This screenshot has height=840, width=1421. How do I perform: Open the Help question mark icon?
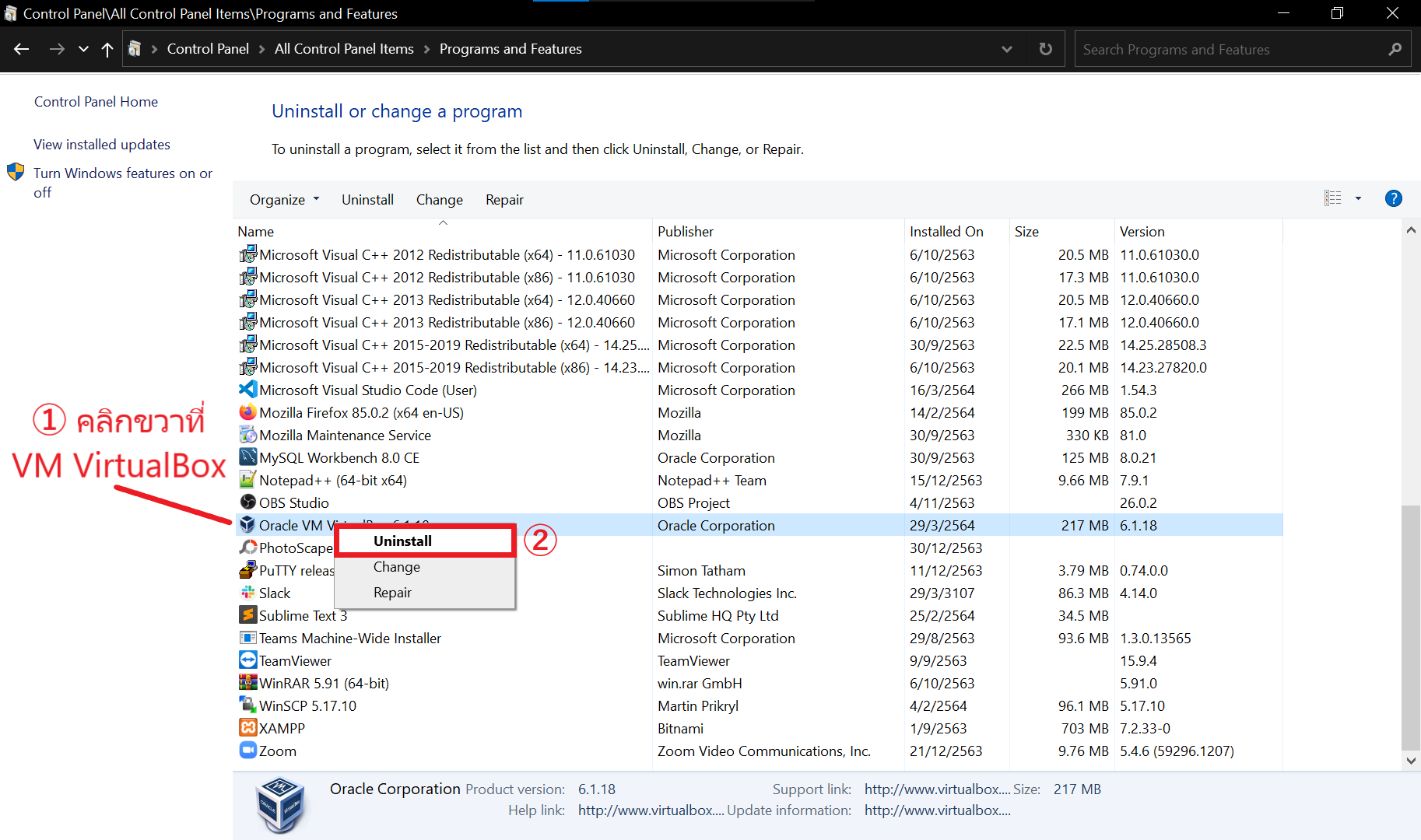[1394, 198]
